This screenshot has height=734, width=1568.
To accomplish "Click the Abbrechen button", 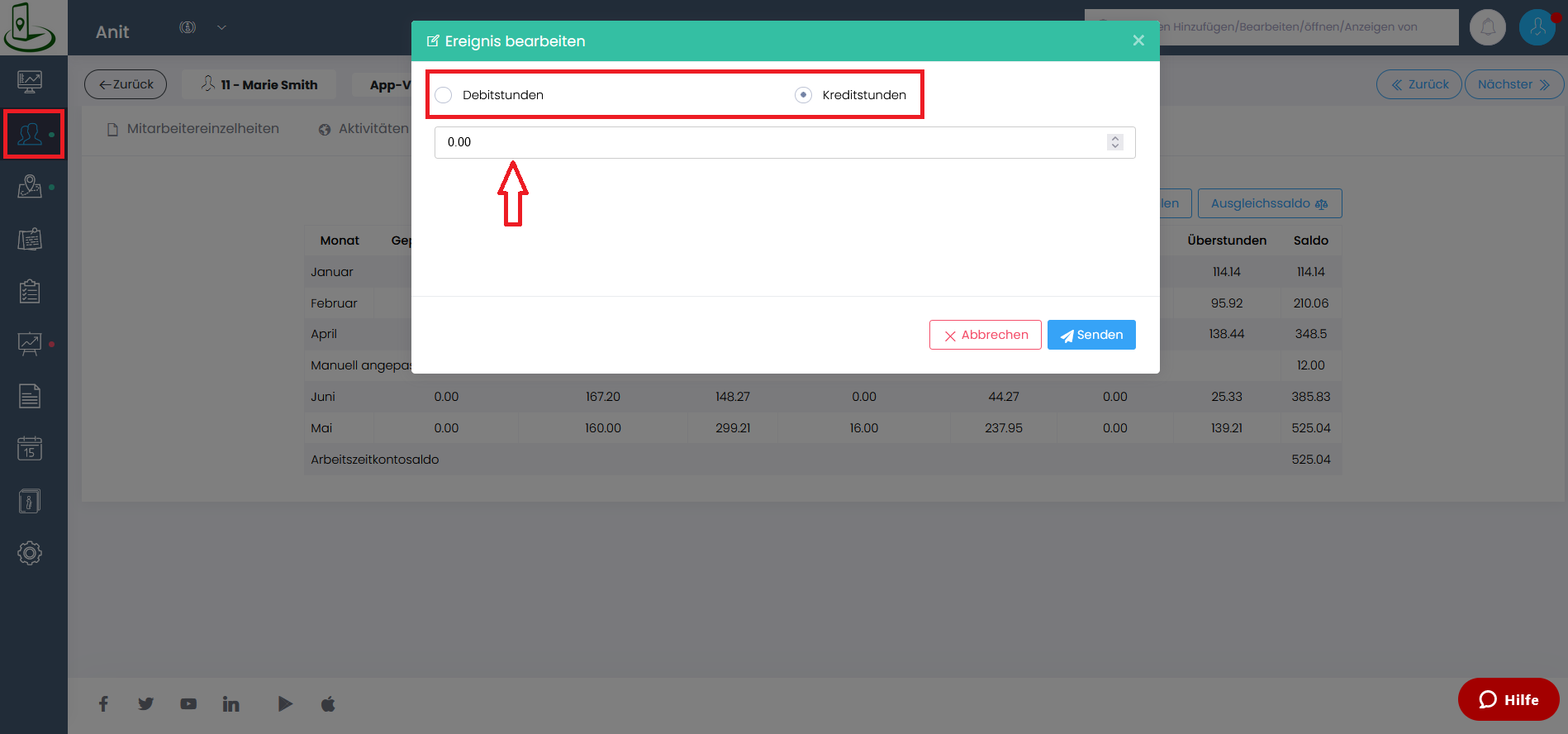I will 985,335.
